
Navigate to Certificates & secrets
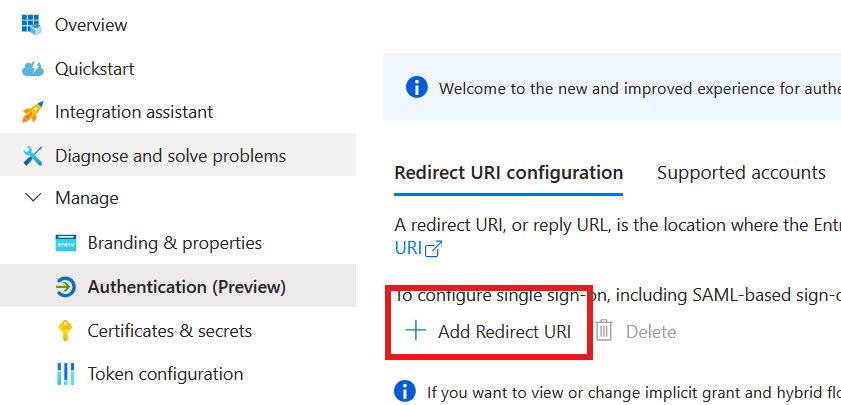(x=170, y=331)
